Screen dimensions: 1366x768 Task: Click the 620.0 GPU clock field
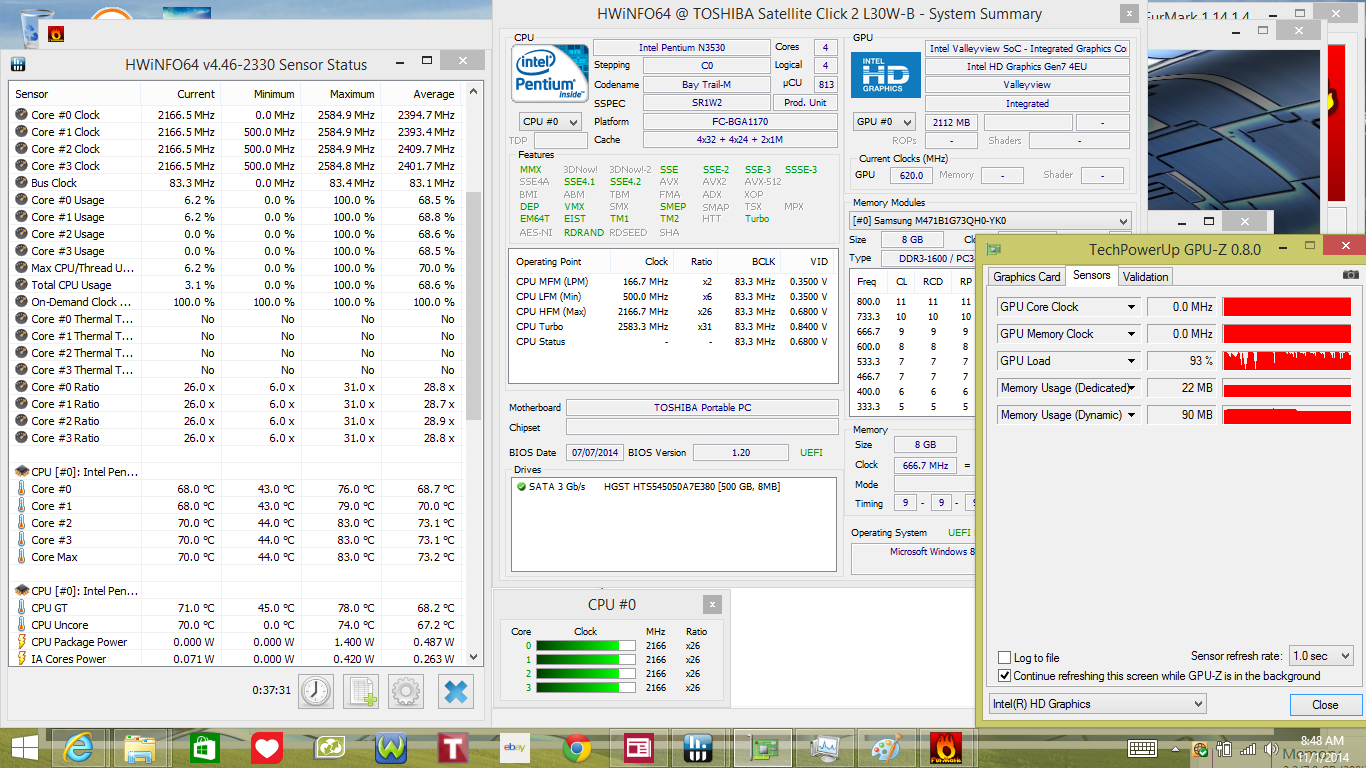tap(909, 175)
